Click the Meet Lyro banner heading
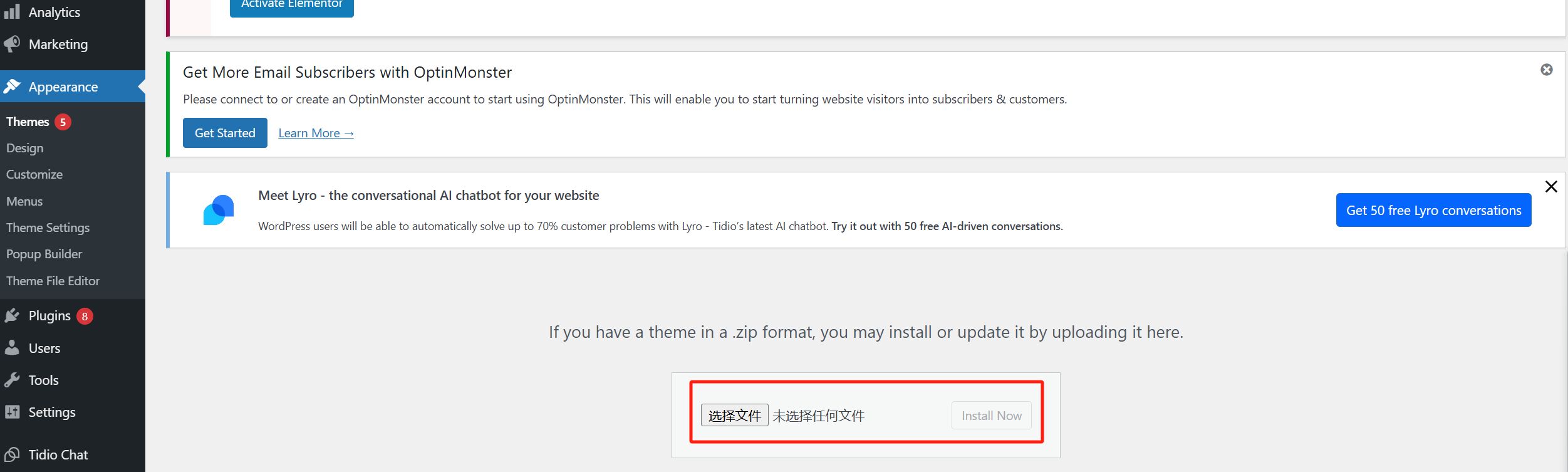The image size is (1568, 472). pyautogui.click(x=428, y=196)
